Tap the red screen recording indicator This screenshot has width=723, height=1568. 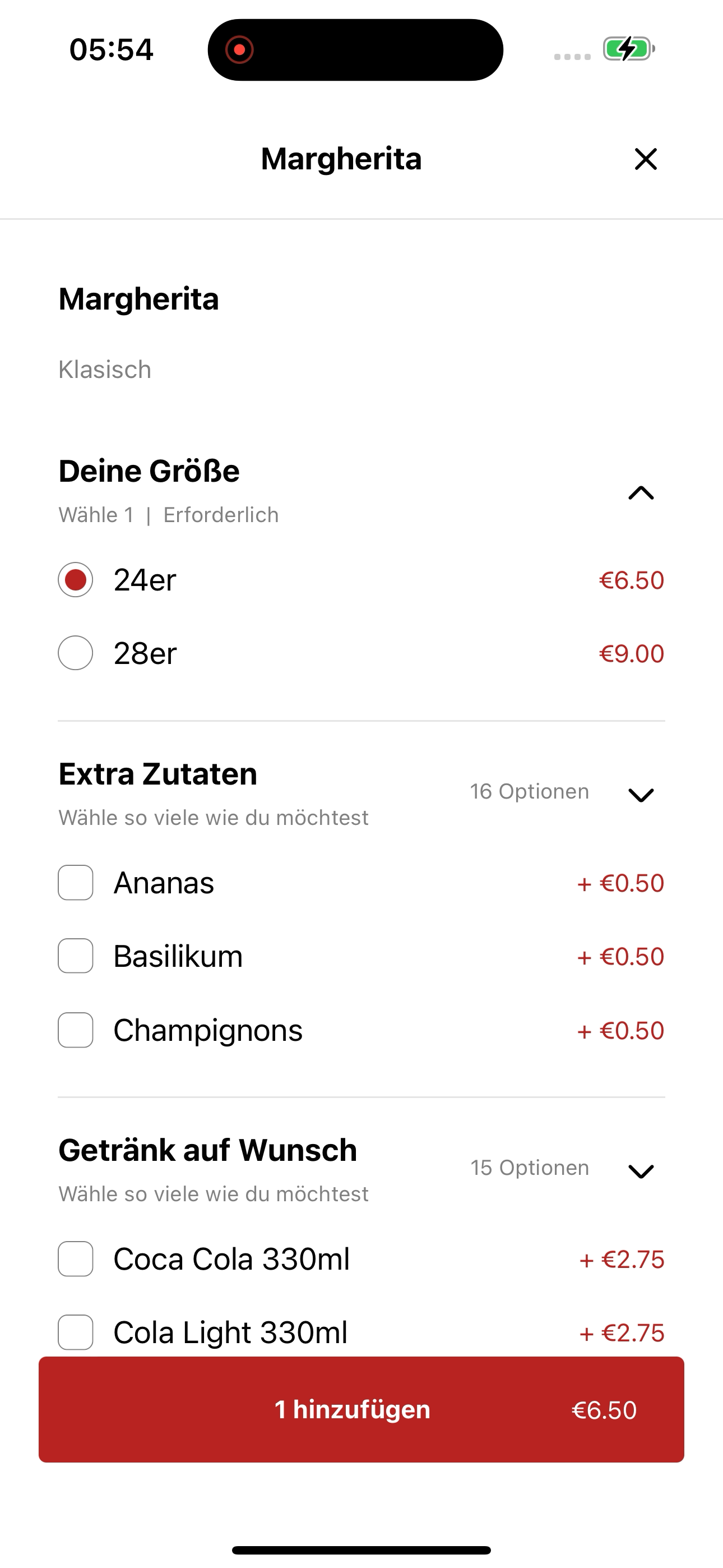point(239,49)
